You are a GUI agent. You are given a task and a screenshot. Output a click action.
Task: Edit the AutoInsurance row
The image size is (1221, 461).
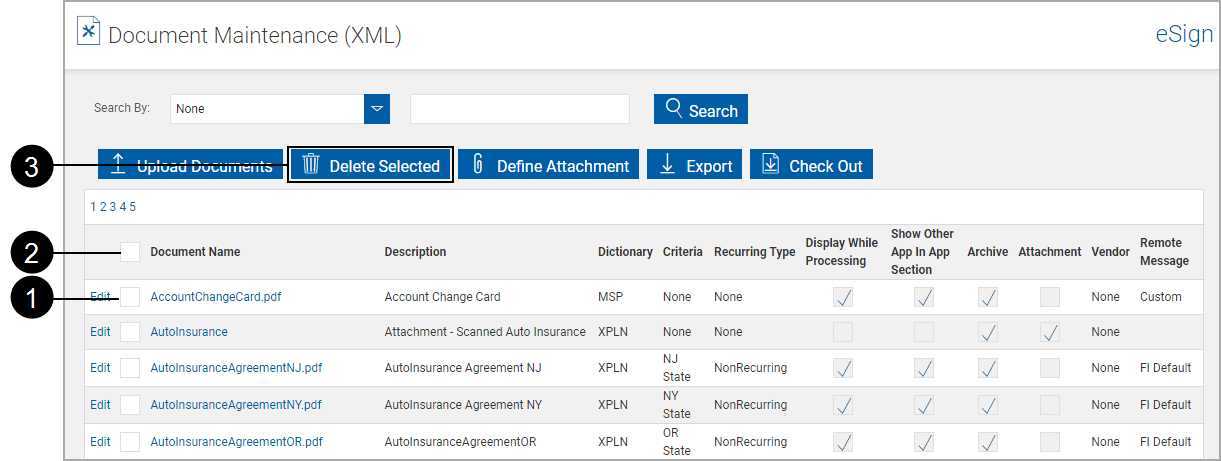pyautogui.click(x=100, y=331)
